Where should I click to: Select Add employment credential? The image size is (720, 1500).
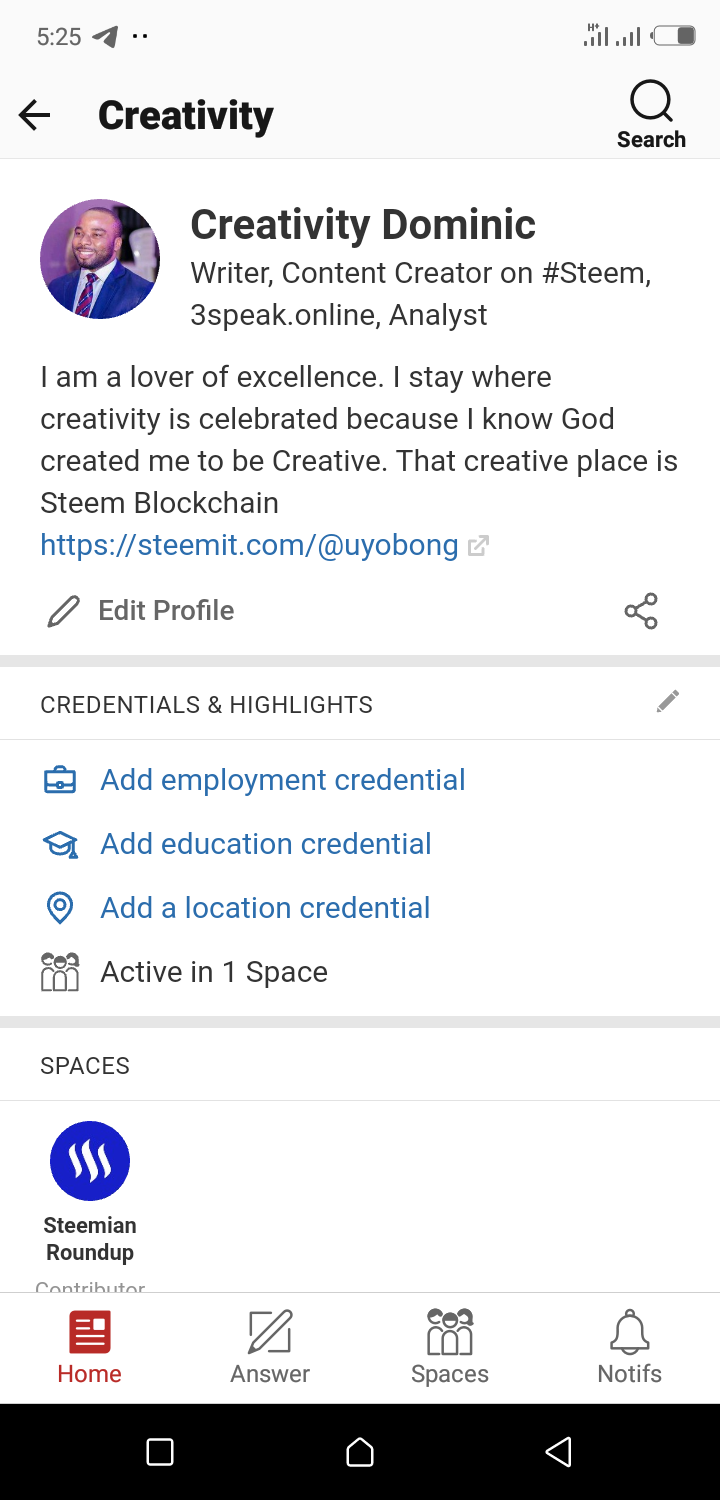pos(283,780)
